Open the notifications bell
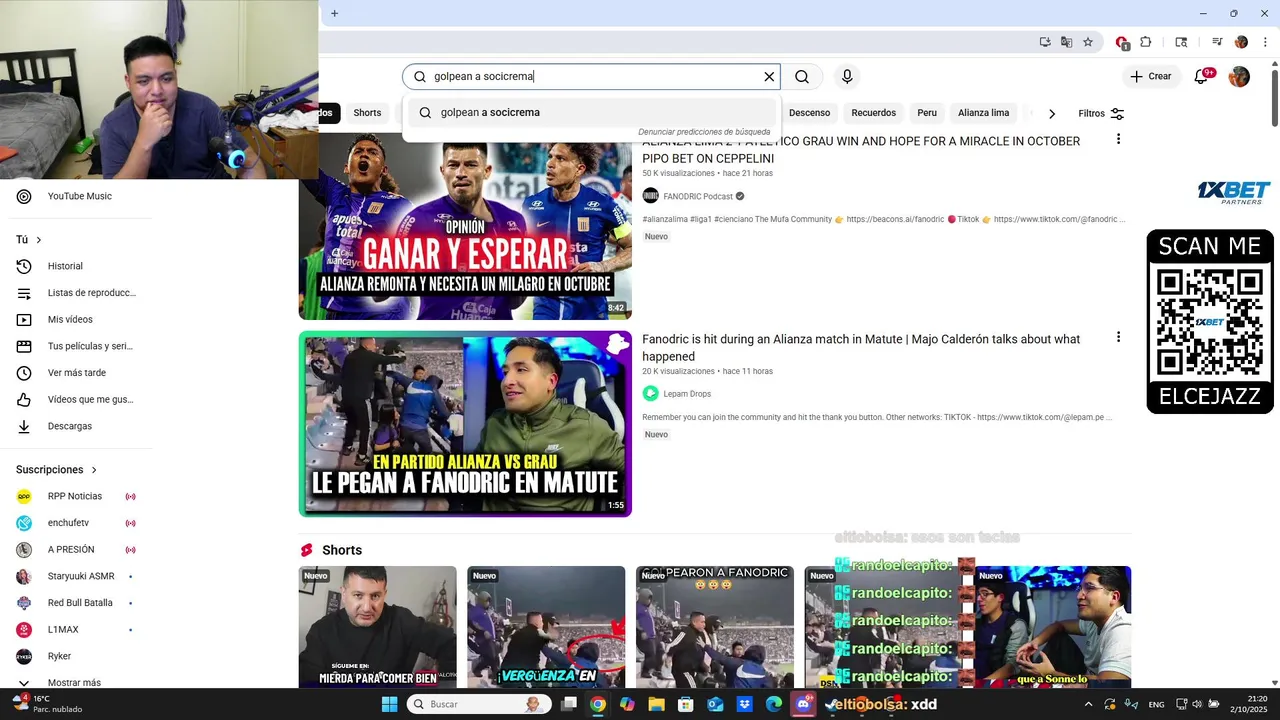Image resolution: width=1280 pixels, height=720 pixels. pyautogui.click(x=1202, y=76)
